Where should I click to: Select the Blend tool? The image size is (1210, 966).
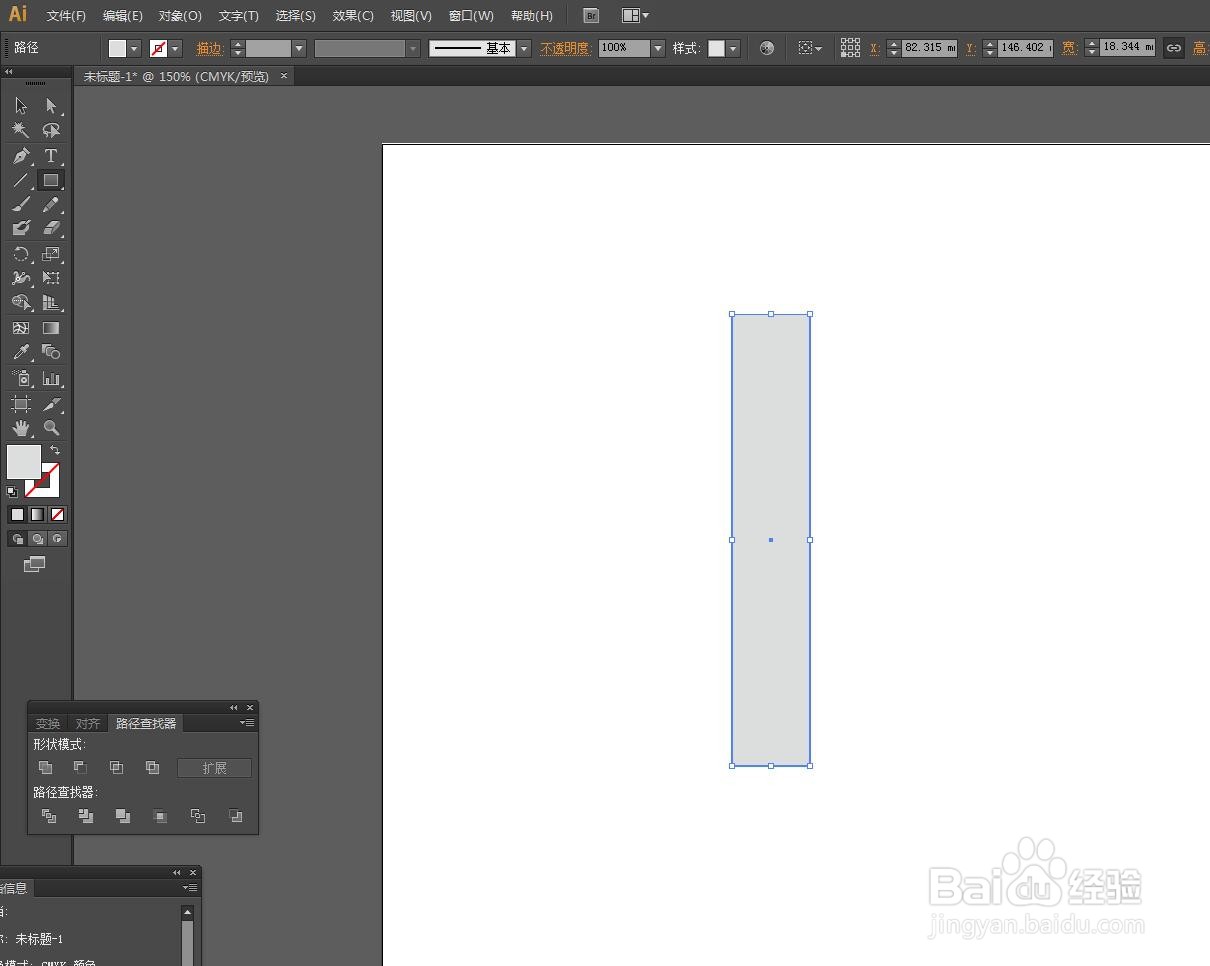pos(51,352)
